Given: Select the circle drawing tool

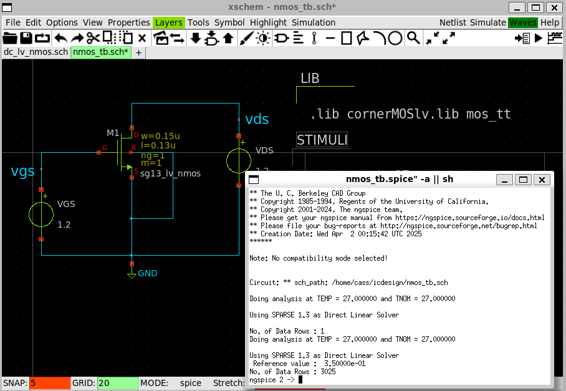Looking at the screenshot, I should click(x=395, y=38).
